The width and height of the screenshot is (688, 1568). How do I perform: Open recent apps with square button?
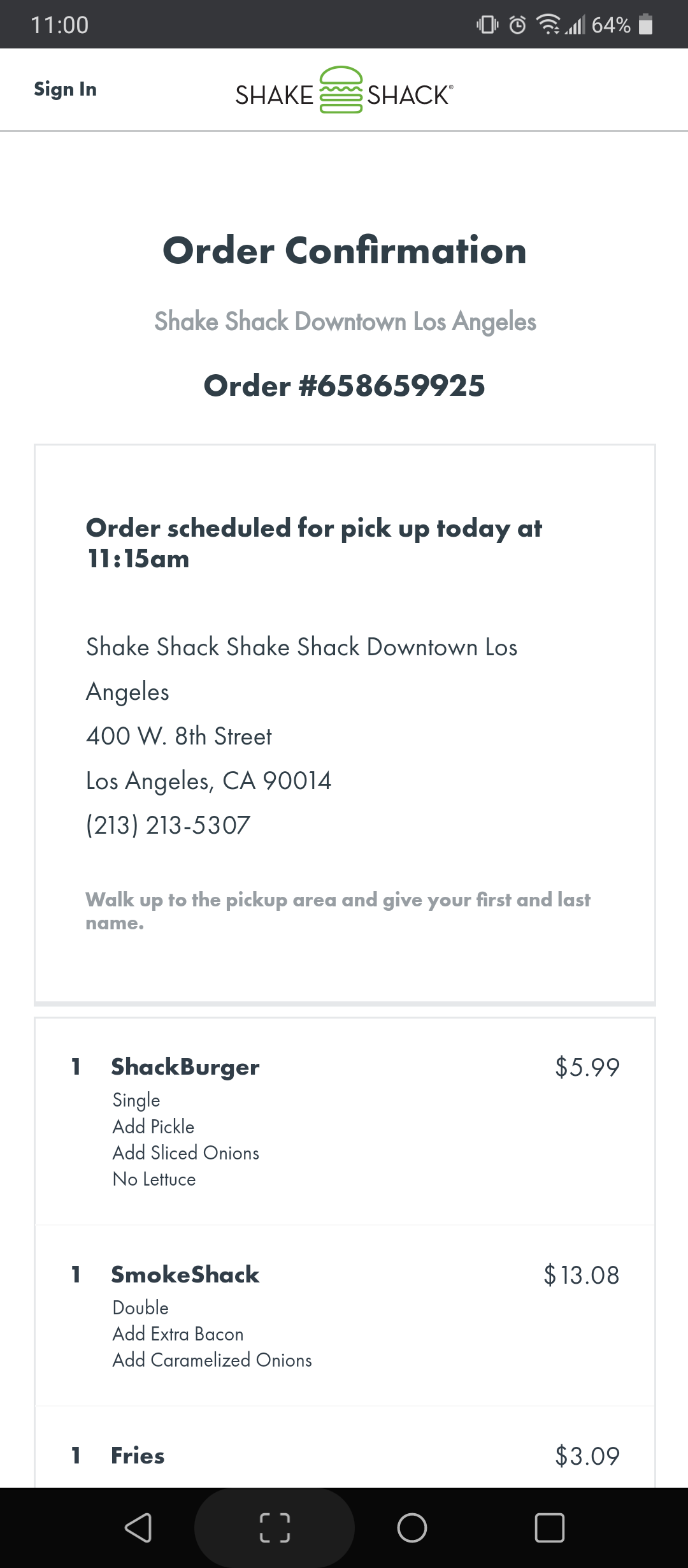549,1527
